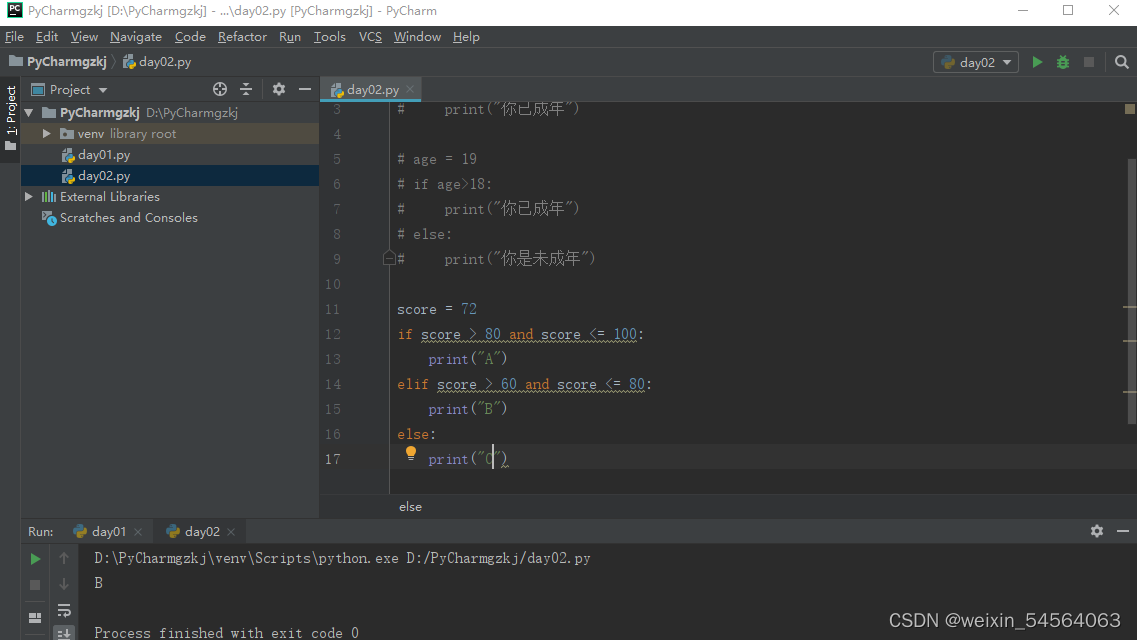
Task: Open the Window menu
Action: pos(417,37)
